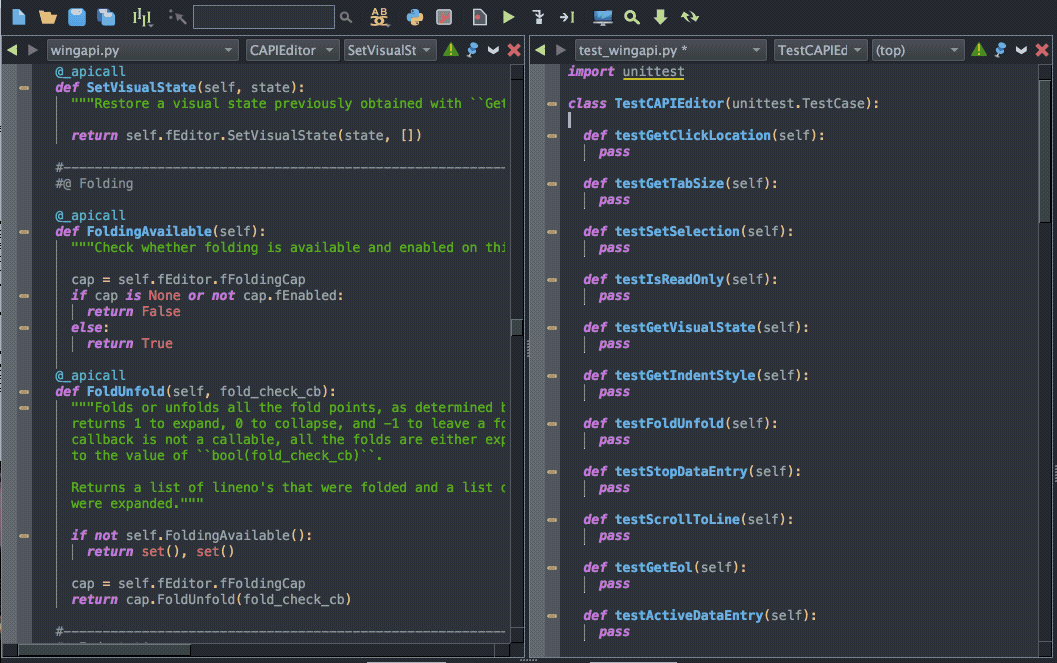Click the 'testScrollToLine' method name

tap(677, 519)
